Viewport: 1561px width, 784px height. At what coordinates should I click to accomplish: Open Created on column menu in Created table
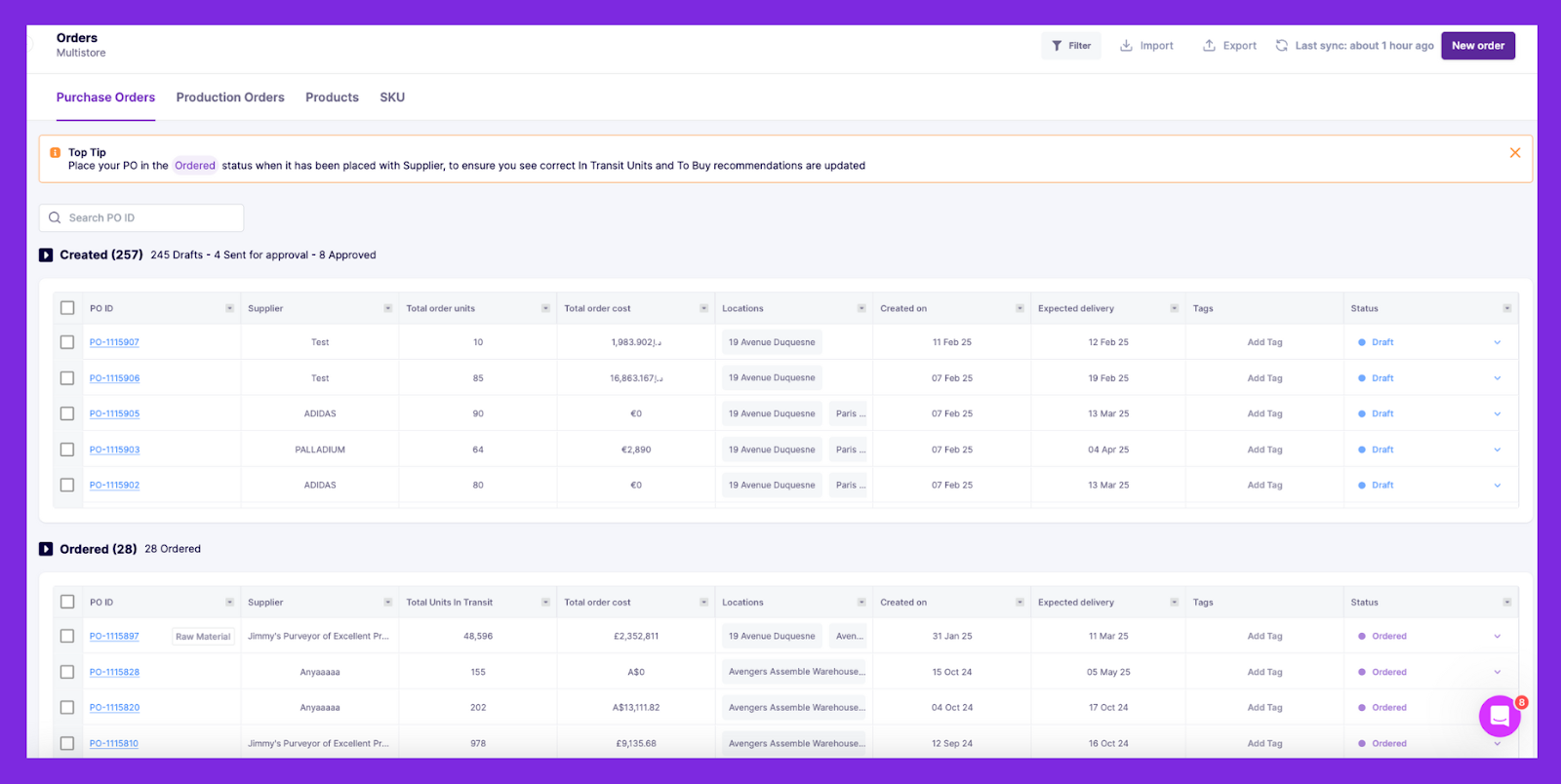tap(1020, 308)
